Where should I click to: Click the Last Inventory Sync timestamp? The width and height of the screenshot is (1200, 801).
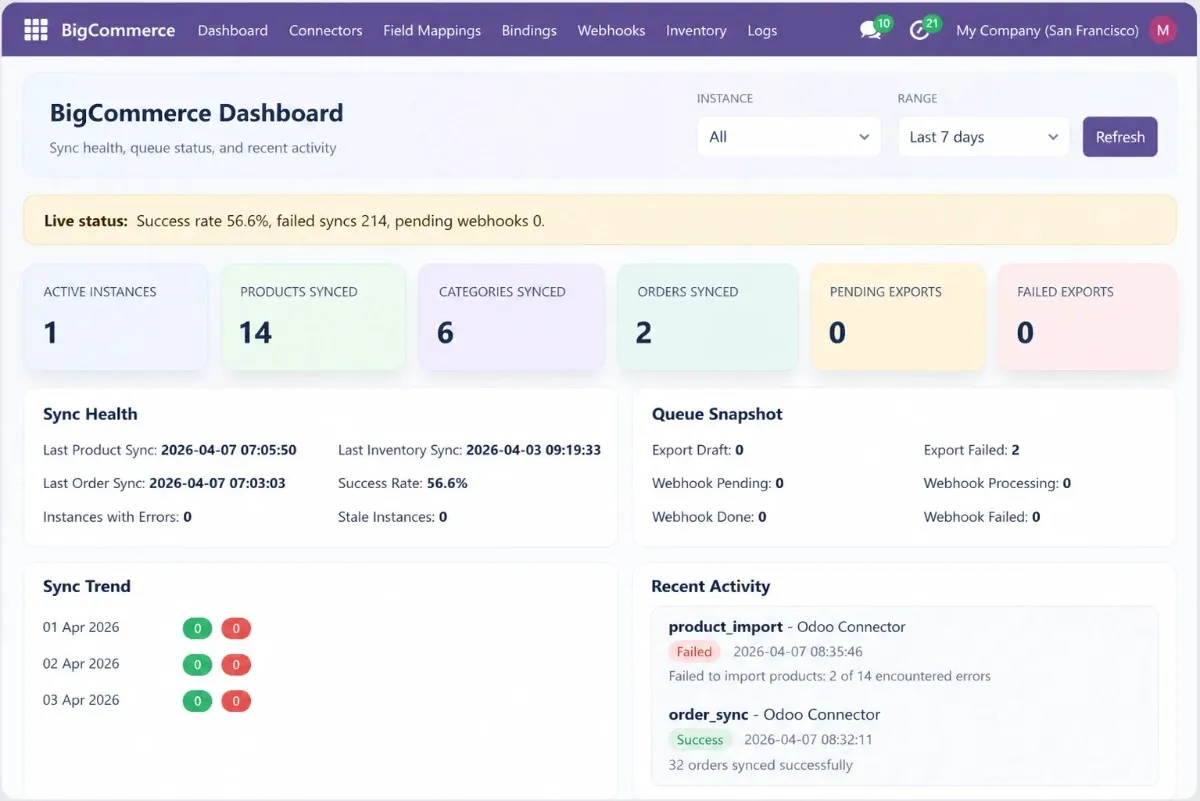(x=534, y=450)
